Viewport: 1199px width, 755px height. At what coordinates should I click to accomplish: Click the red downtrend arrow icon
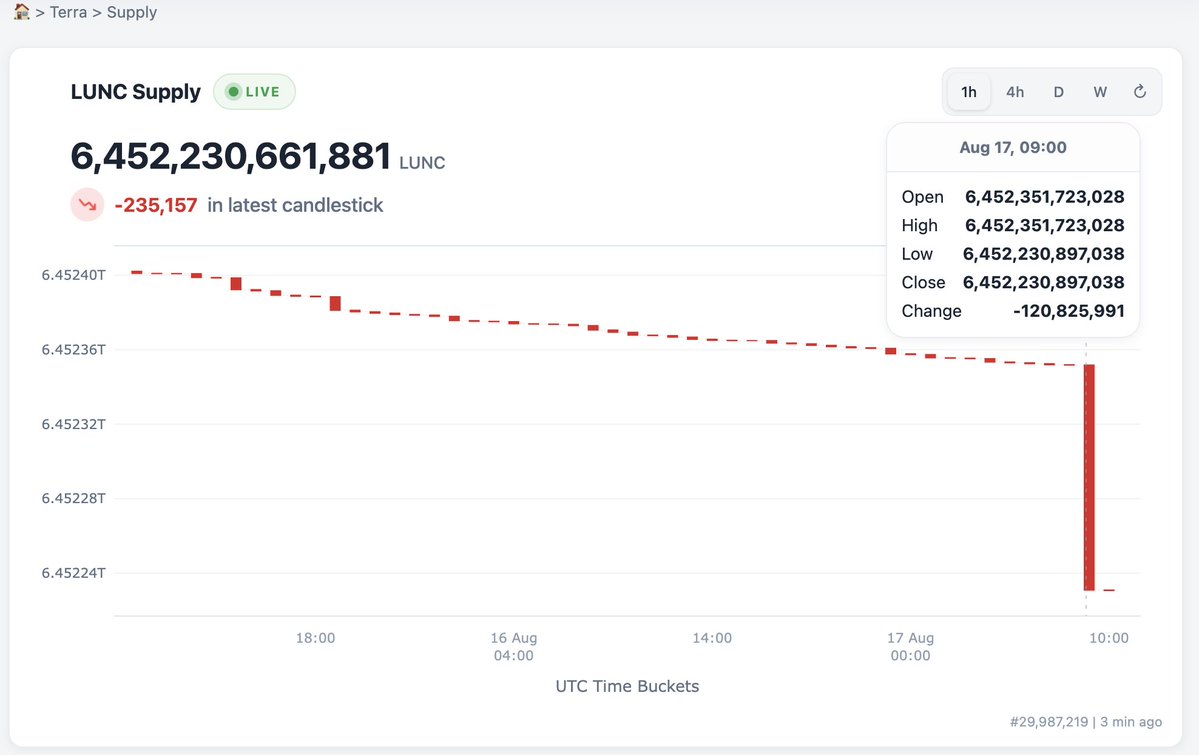point(87,205)
